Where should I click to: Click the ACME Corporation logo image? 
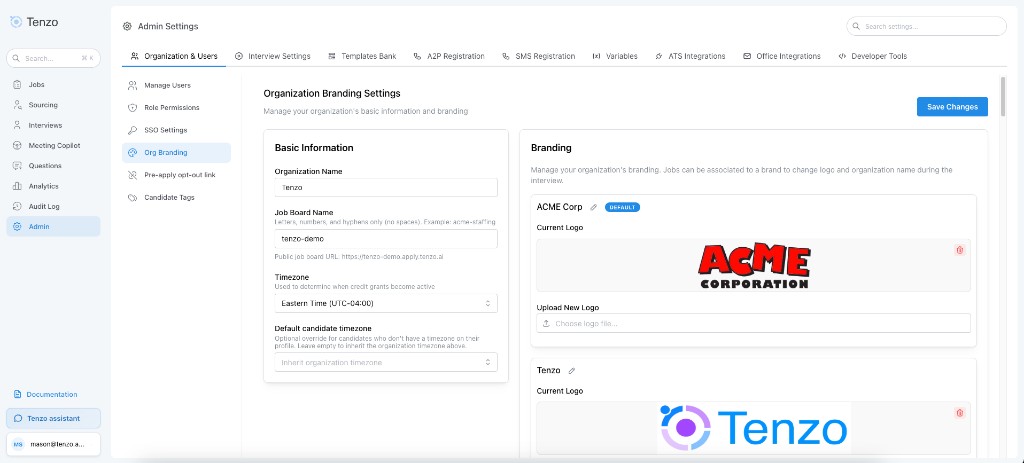(x=754, y=265)
